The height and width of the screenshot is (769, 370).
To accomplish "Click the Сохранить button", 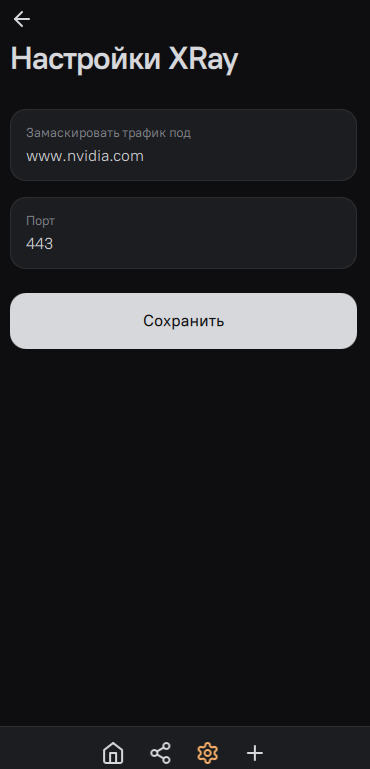I will [x=184, y=321].
